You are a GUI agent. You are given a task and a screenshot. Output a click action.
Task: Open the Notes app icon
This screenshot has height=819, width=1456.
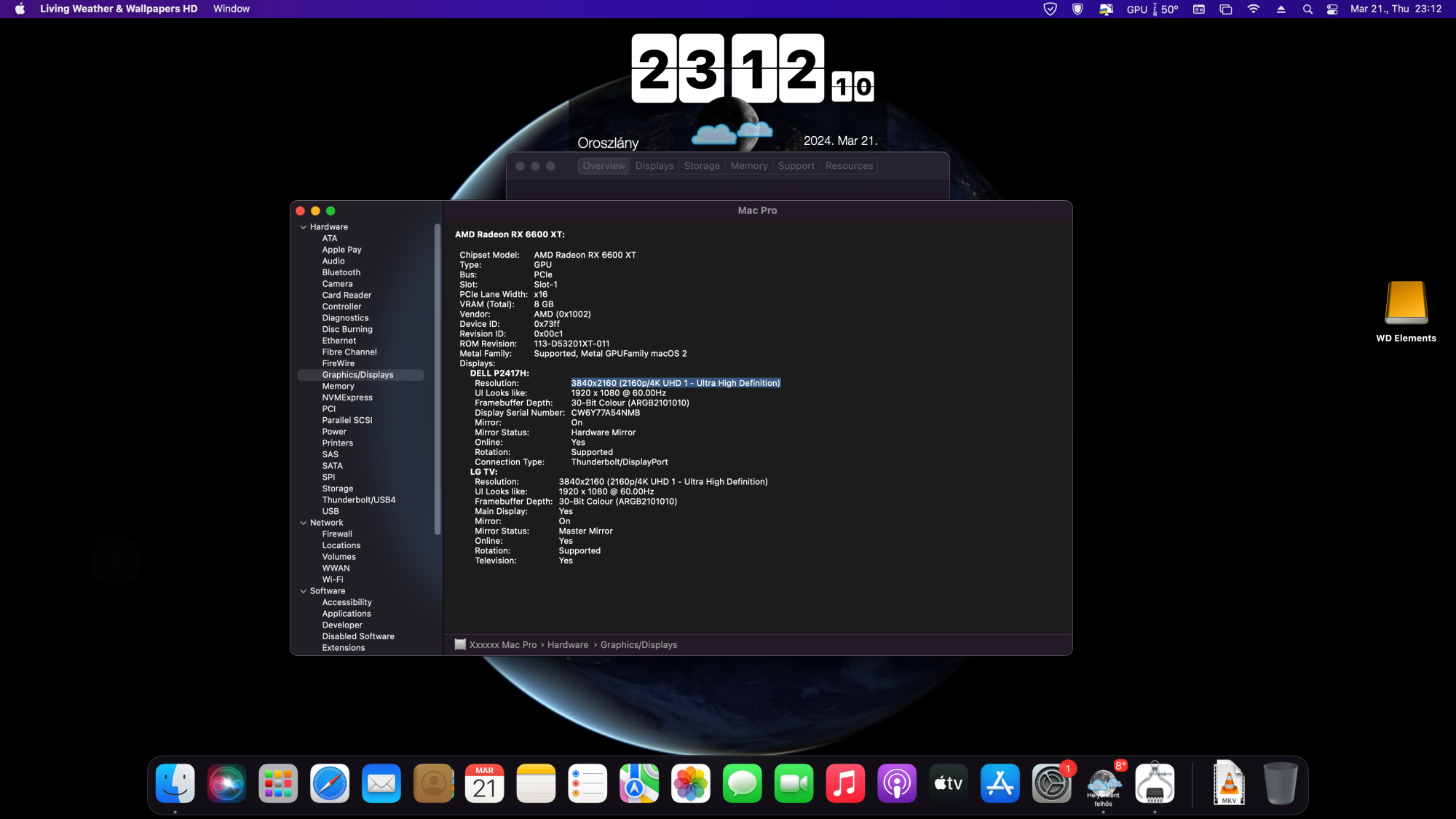pyautogui.click(x=536, y=783)
